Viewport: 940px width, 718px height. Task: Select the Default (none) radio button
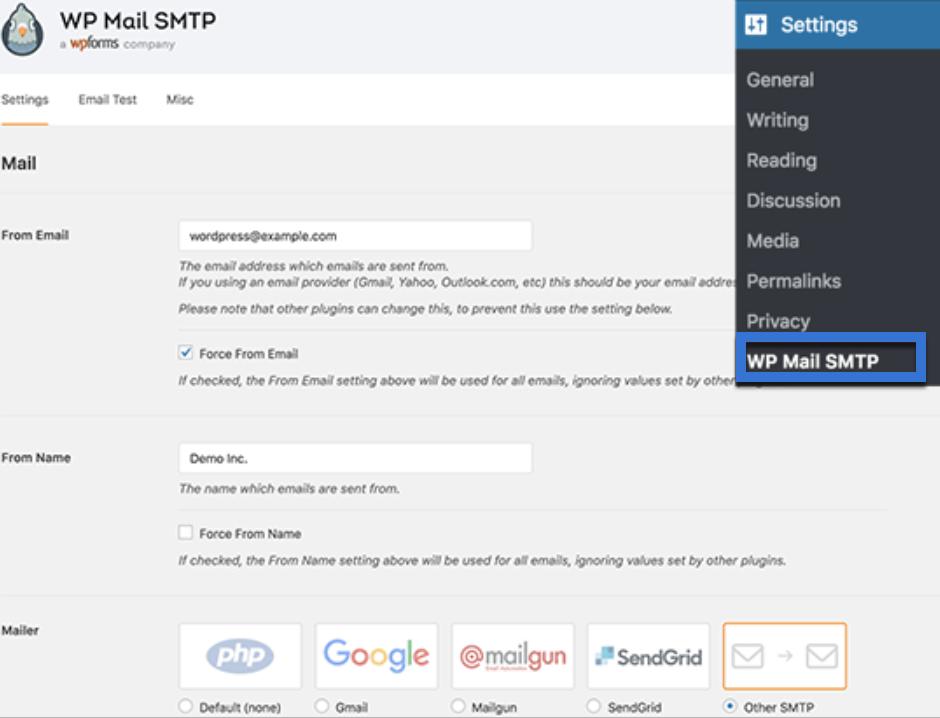point(186,706)
